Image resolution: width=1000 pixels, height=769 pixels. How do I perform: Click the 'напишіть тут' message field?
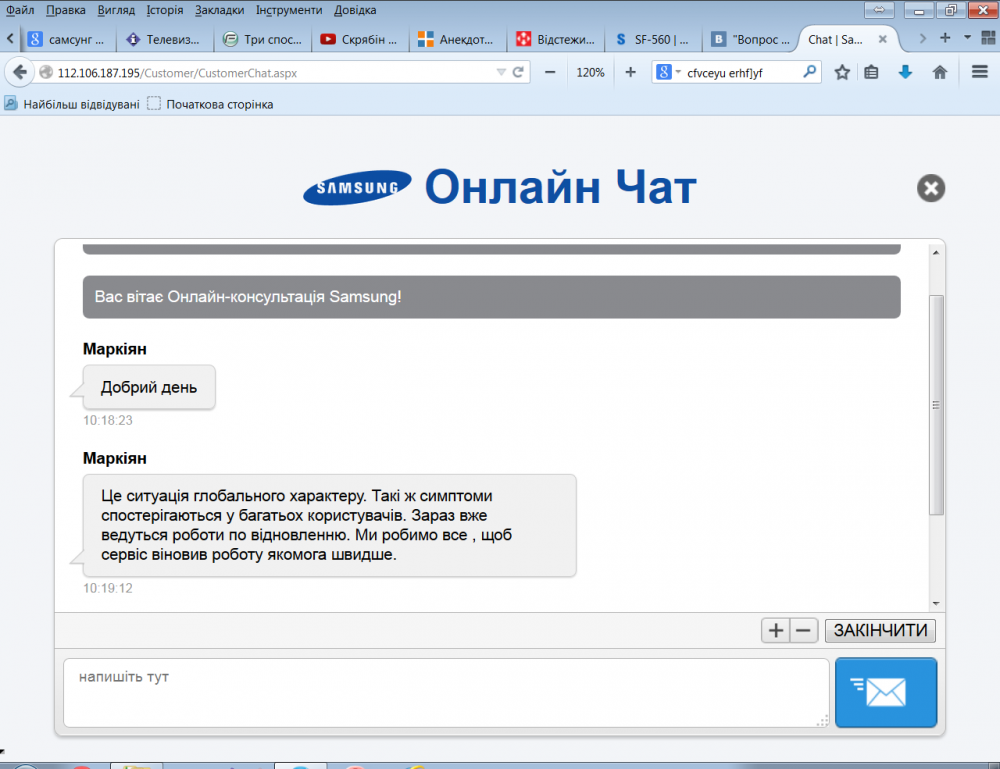[446, 692]
